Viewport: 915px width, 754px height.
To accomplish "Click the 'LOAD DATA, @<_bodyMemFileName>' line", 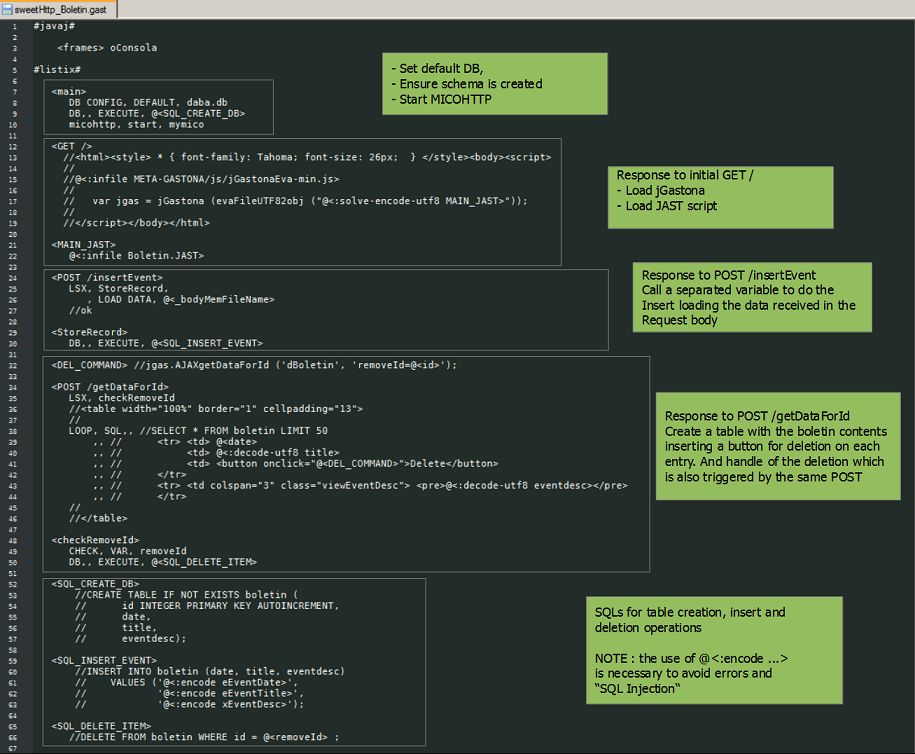I will pos(180,300).
